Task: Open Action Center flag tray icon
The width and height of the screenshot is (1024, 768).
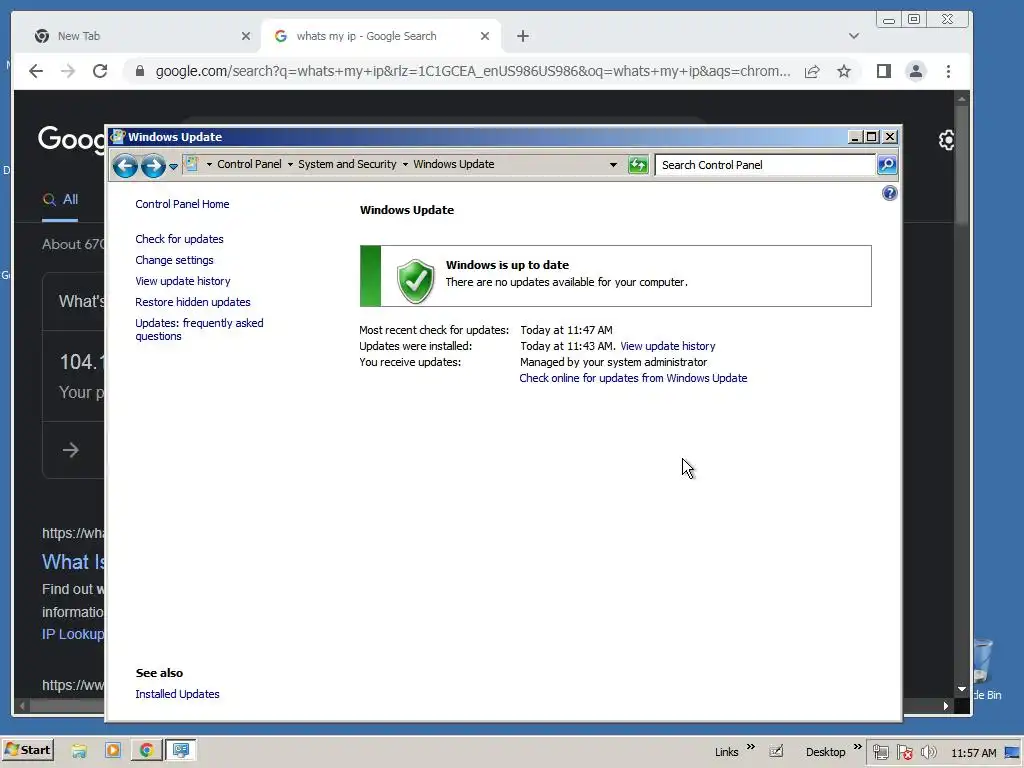Action: [x=904, y=753]
